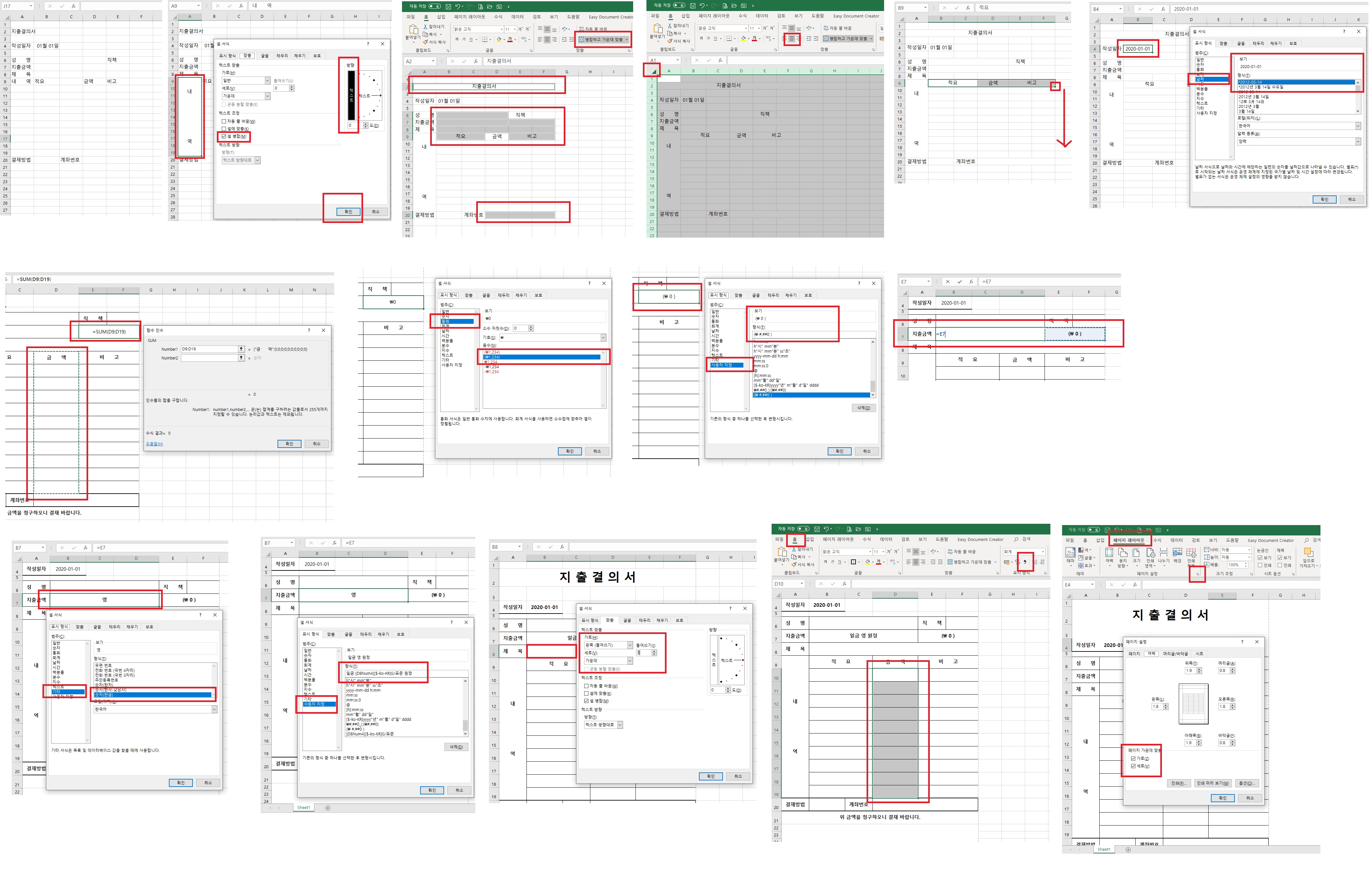This screenshot has height=879, width=1372.
Task: Open the 페이지 설정 dialog launcher arrow
Action: [x=1198, y=574]
